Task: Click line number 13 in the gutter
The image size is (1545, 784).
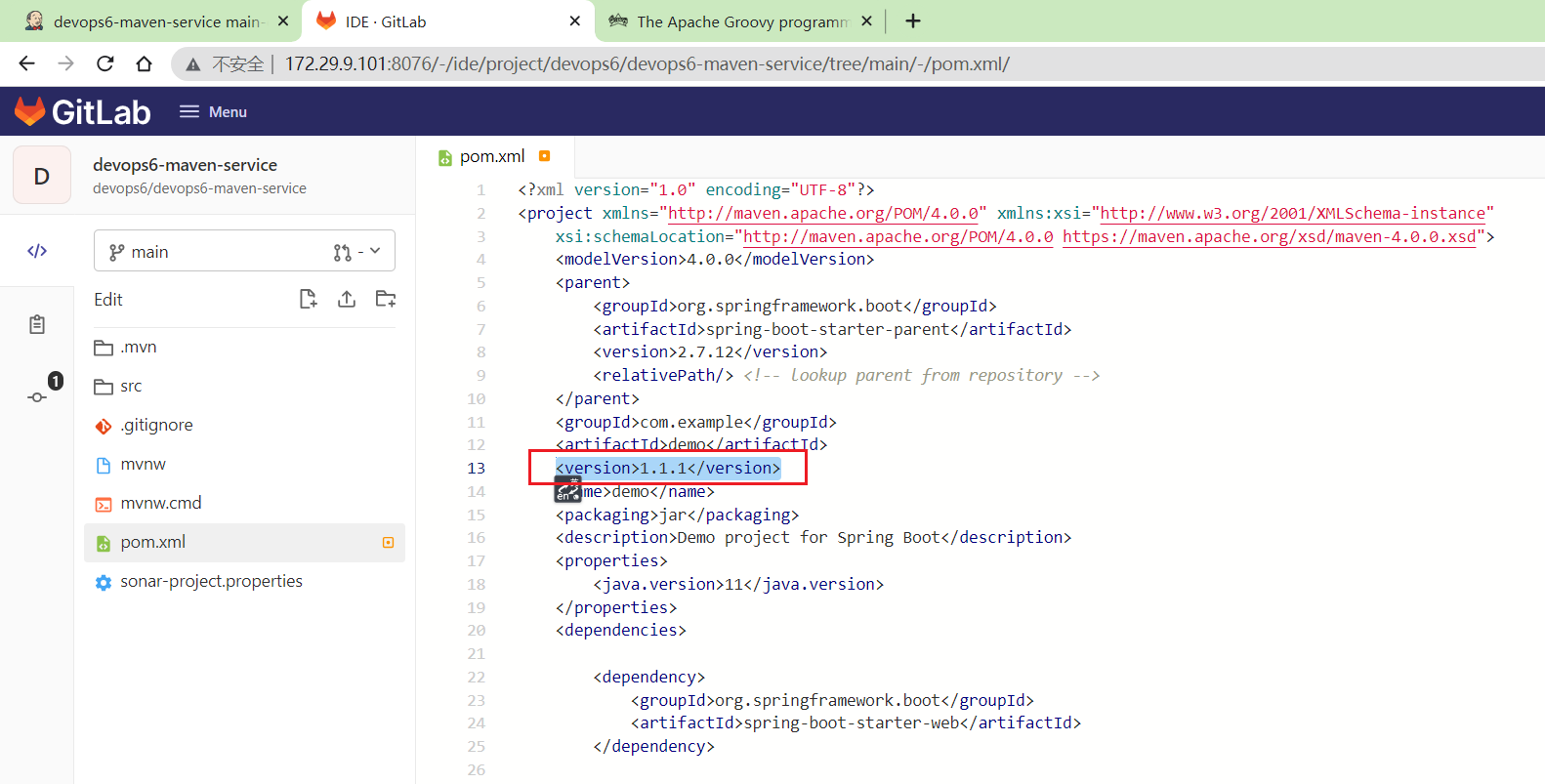Action: tap(476, 468)
